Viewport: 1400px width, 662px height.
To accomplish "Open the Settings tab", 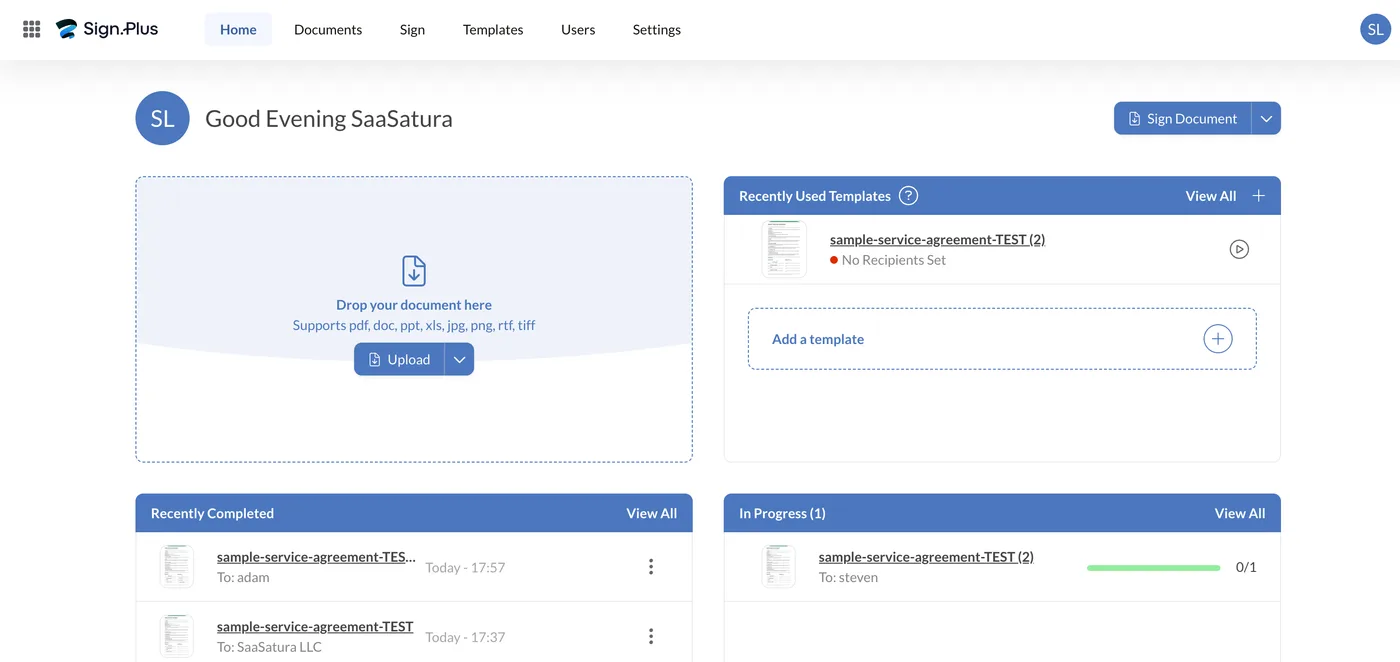I will [657, 29].
